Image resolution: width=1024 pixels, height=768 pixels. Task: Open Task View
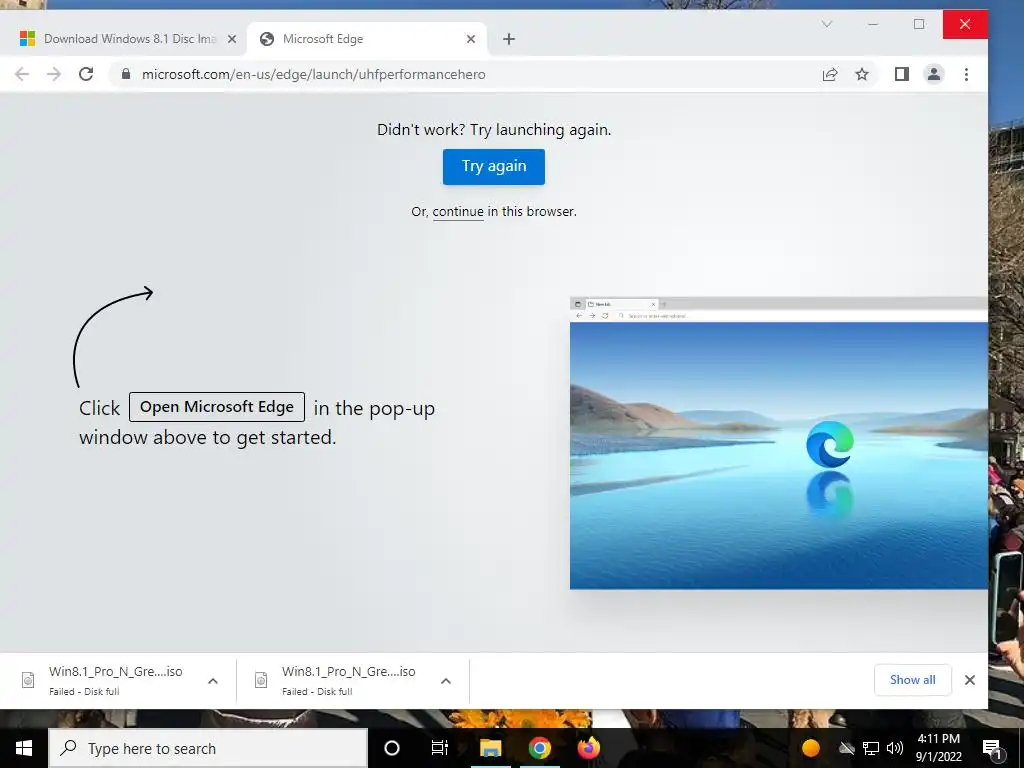pos(440,748)
